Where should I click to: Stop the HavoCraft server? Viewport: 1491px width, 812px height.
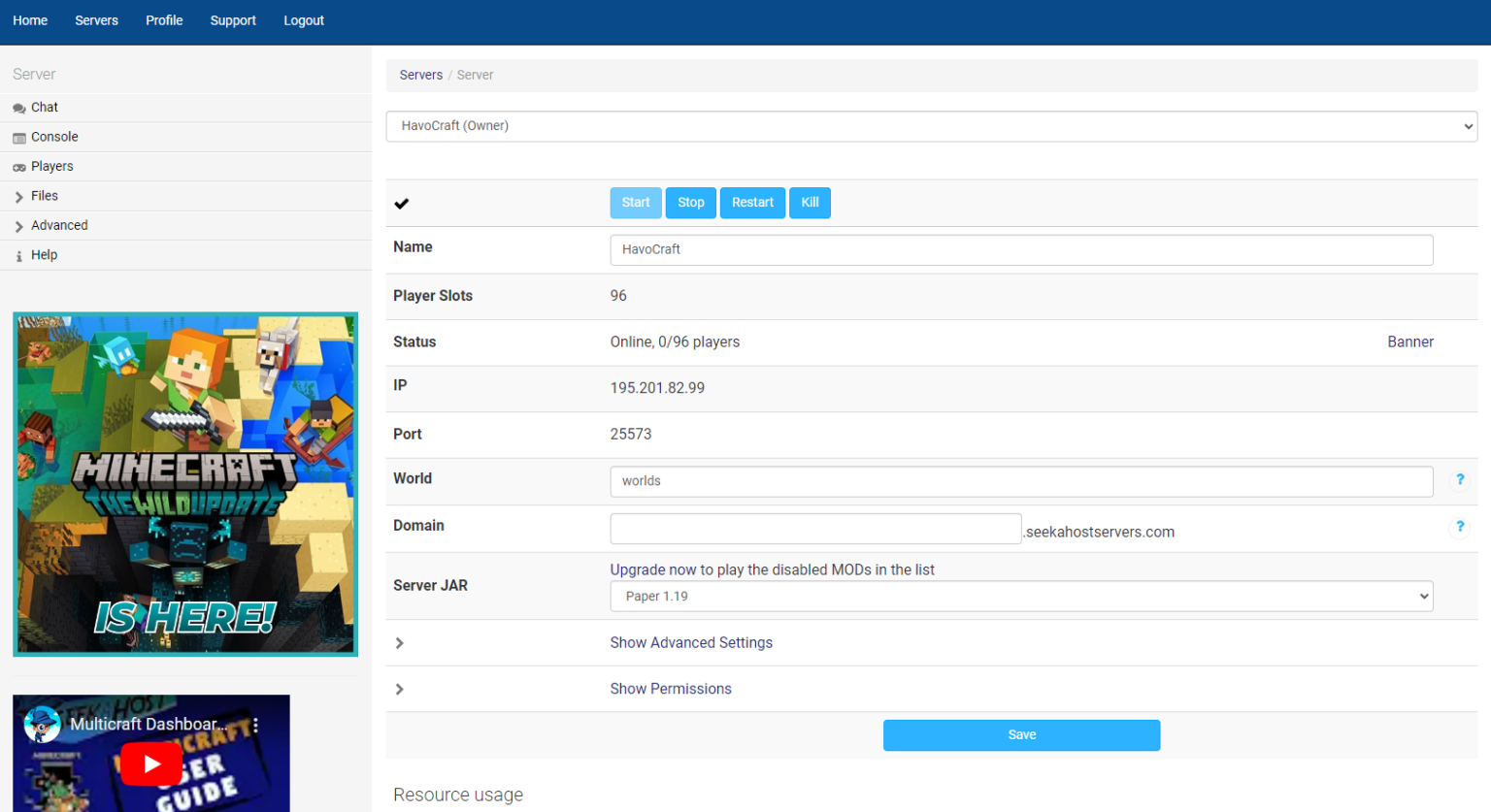pyautogui.click(x=690, y=202)
